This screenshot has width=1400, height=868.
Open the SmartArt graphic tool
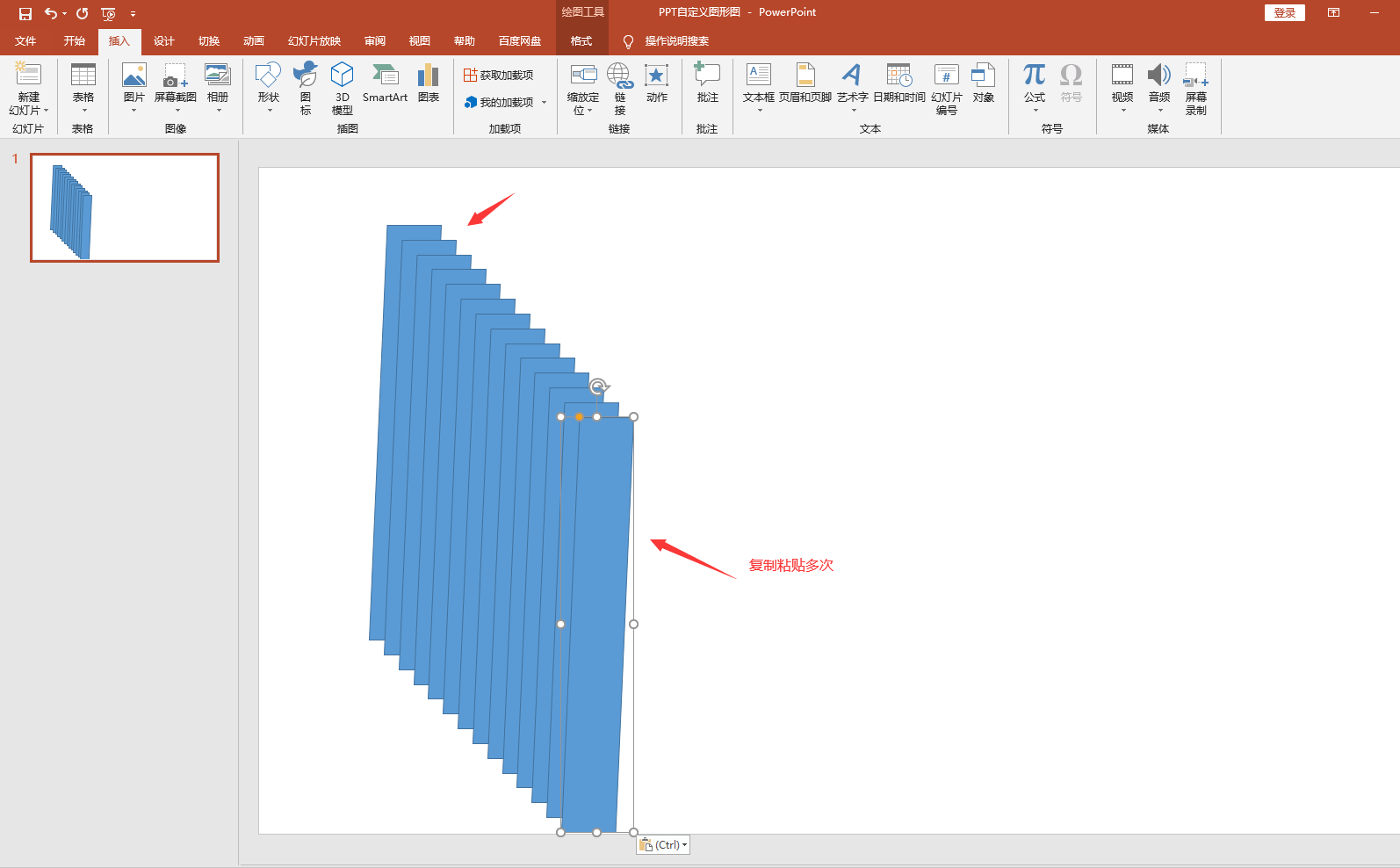click(385, 85)
